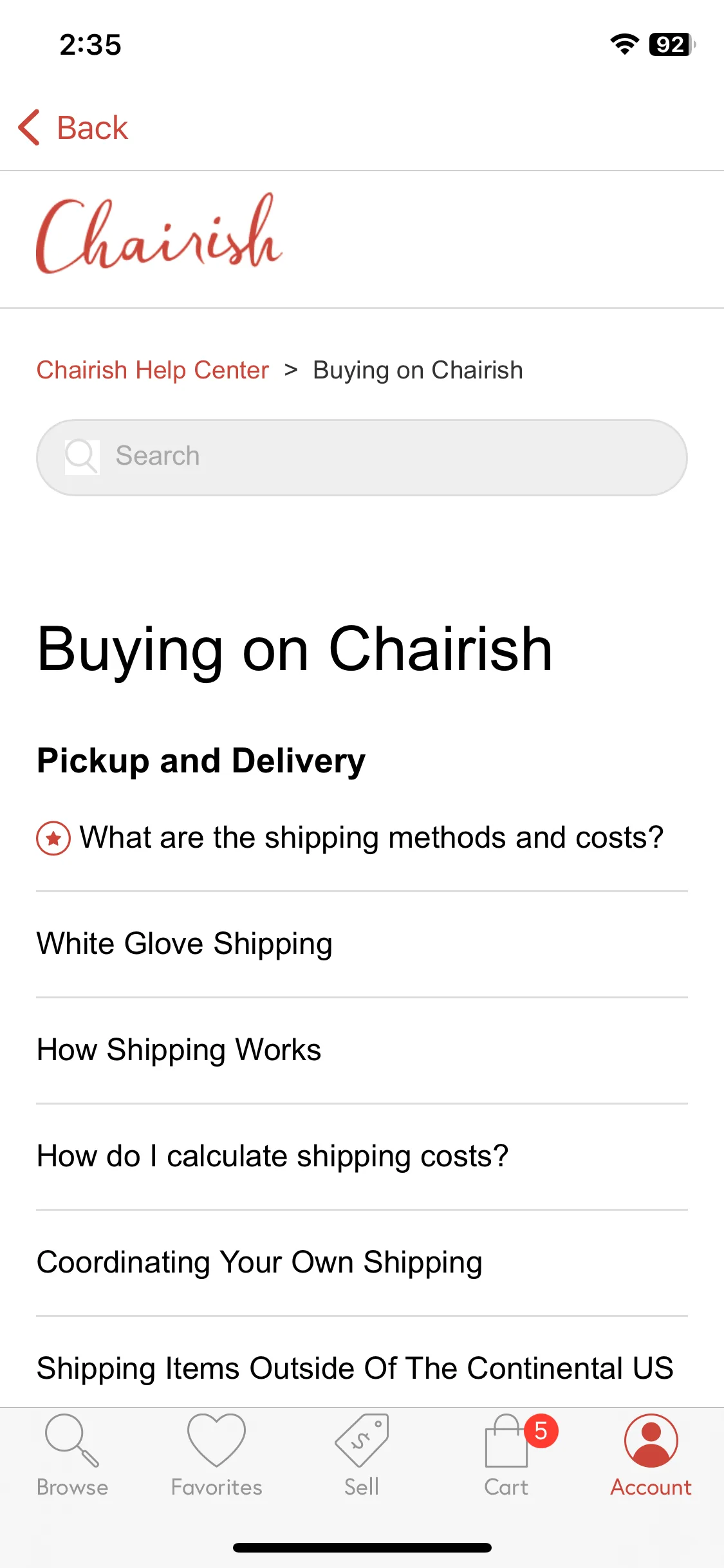Tap the red star promoted article icon
Image resolution: width=724 pixels, height=1568 pixels.
click(x=53, y=838)
